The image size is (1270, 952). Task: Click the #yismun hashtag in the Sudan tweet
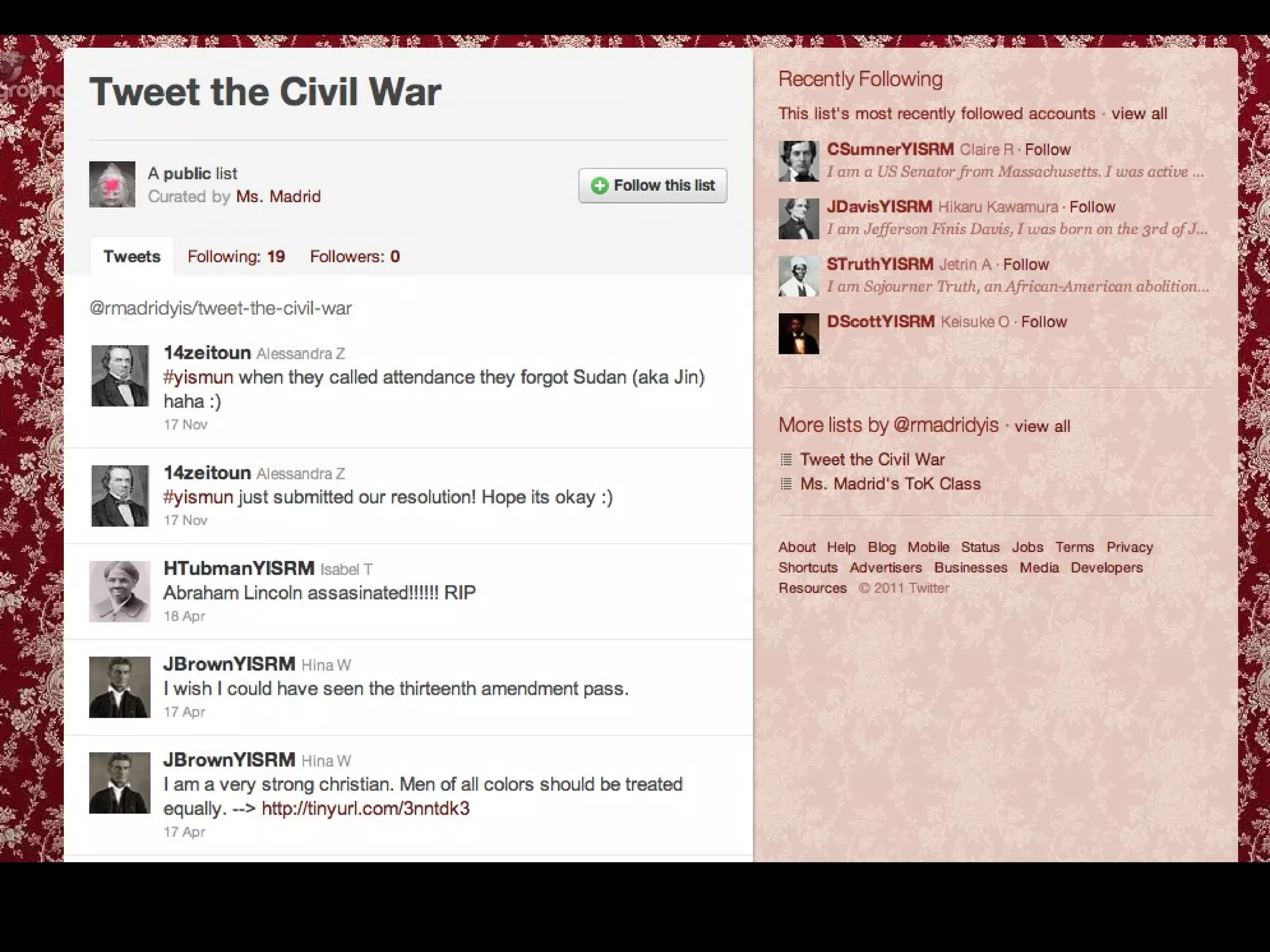coord(198,377)
